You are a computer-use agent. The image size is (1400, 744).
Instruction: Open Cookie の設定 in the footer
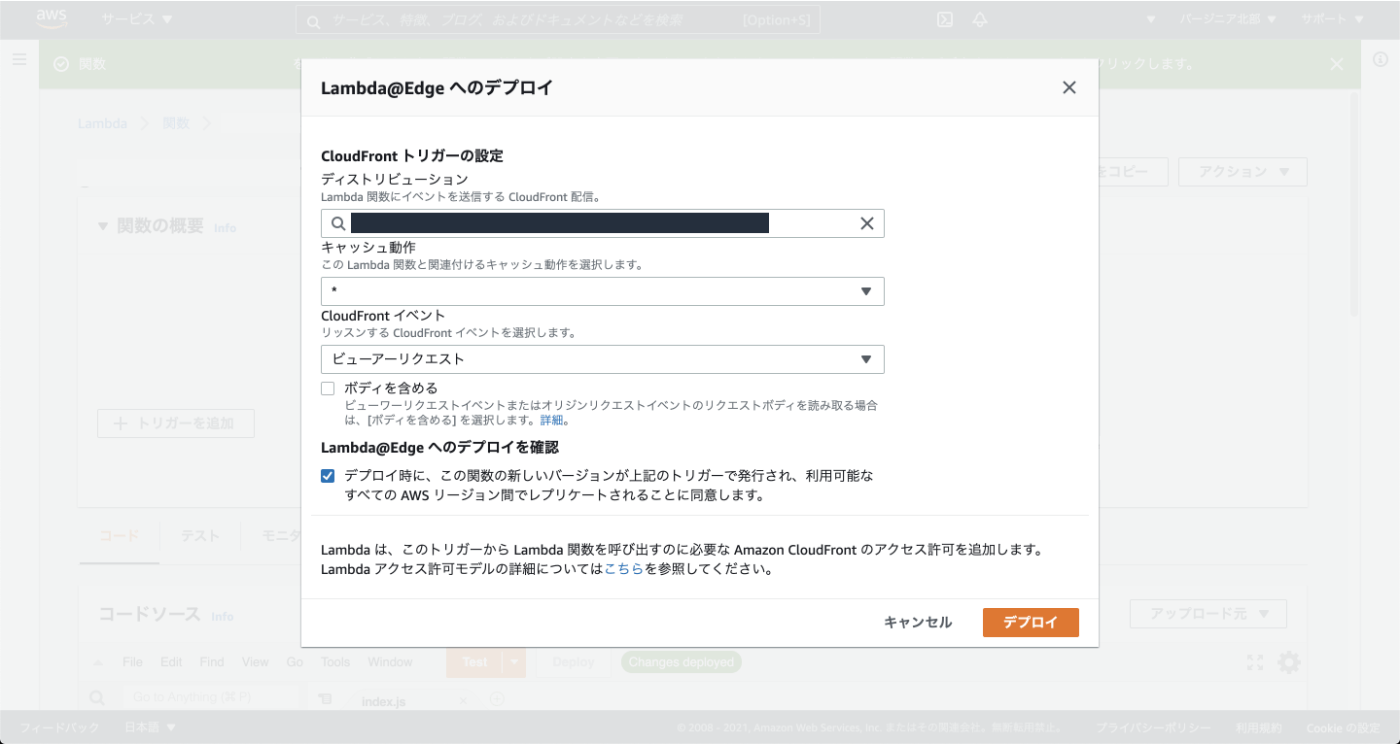click(x=1343, y=728)
